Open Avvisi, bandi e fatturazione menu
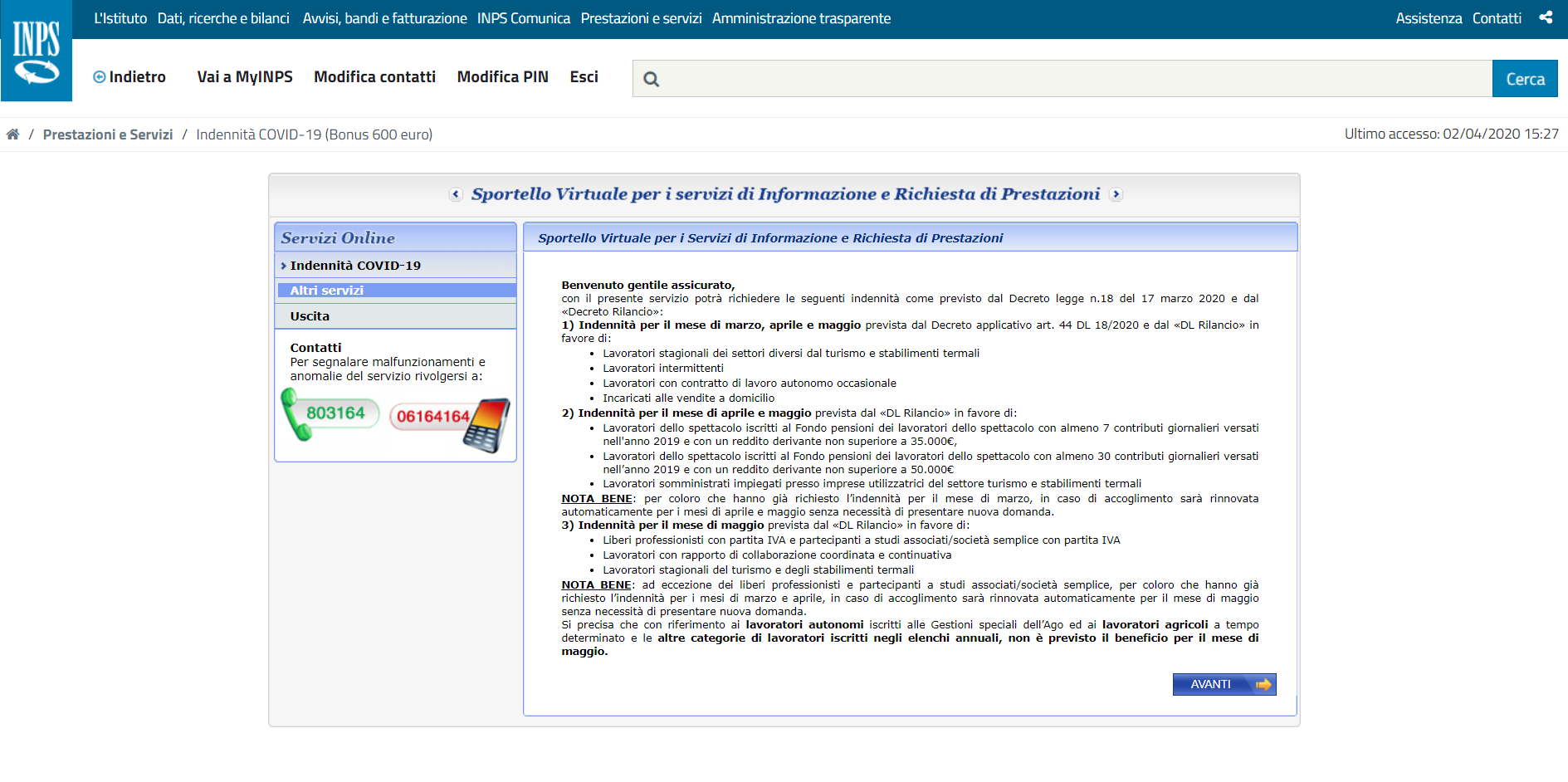Screen dimensions: 1568x782 tap(385, 18)
